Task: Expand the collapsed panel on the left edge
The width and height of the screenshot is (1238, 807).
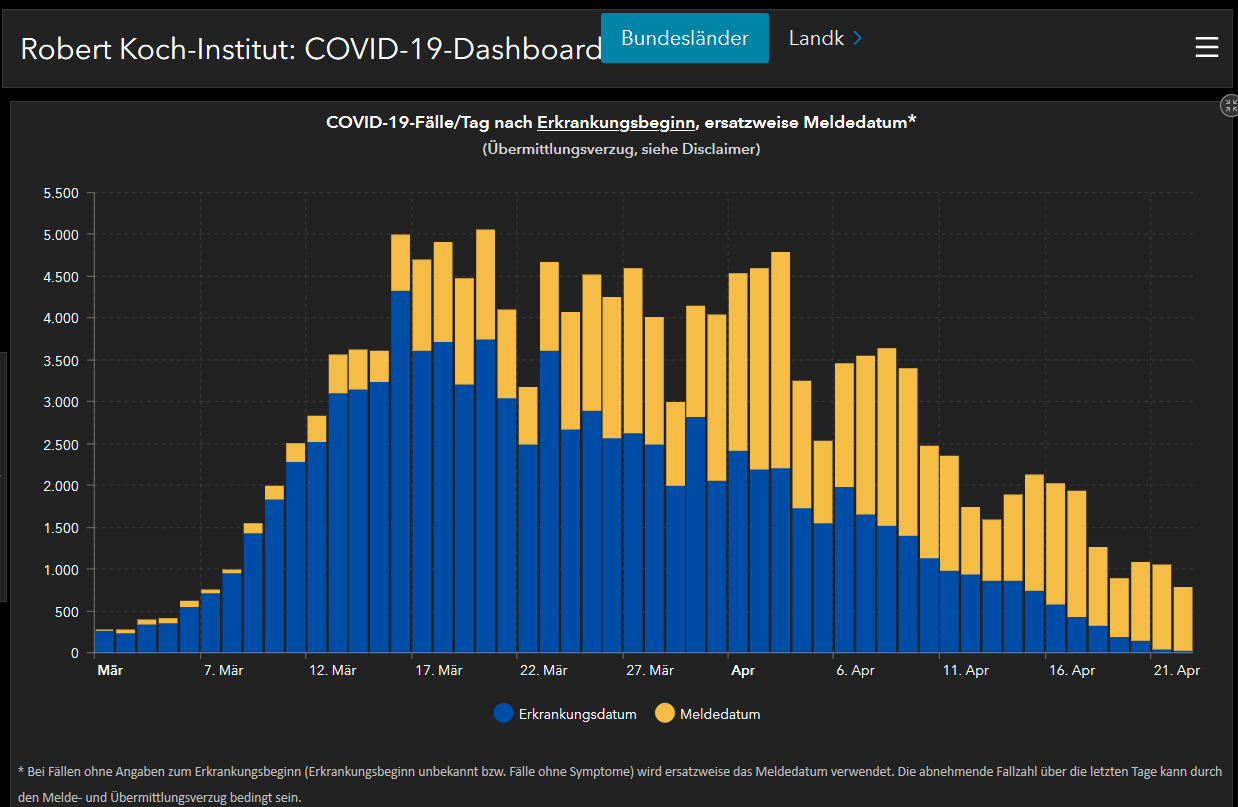Action: 3,476
